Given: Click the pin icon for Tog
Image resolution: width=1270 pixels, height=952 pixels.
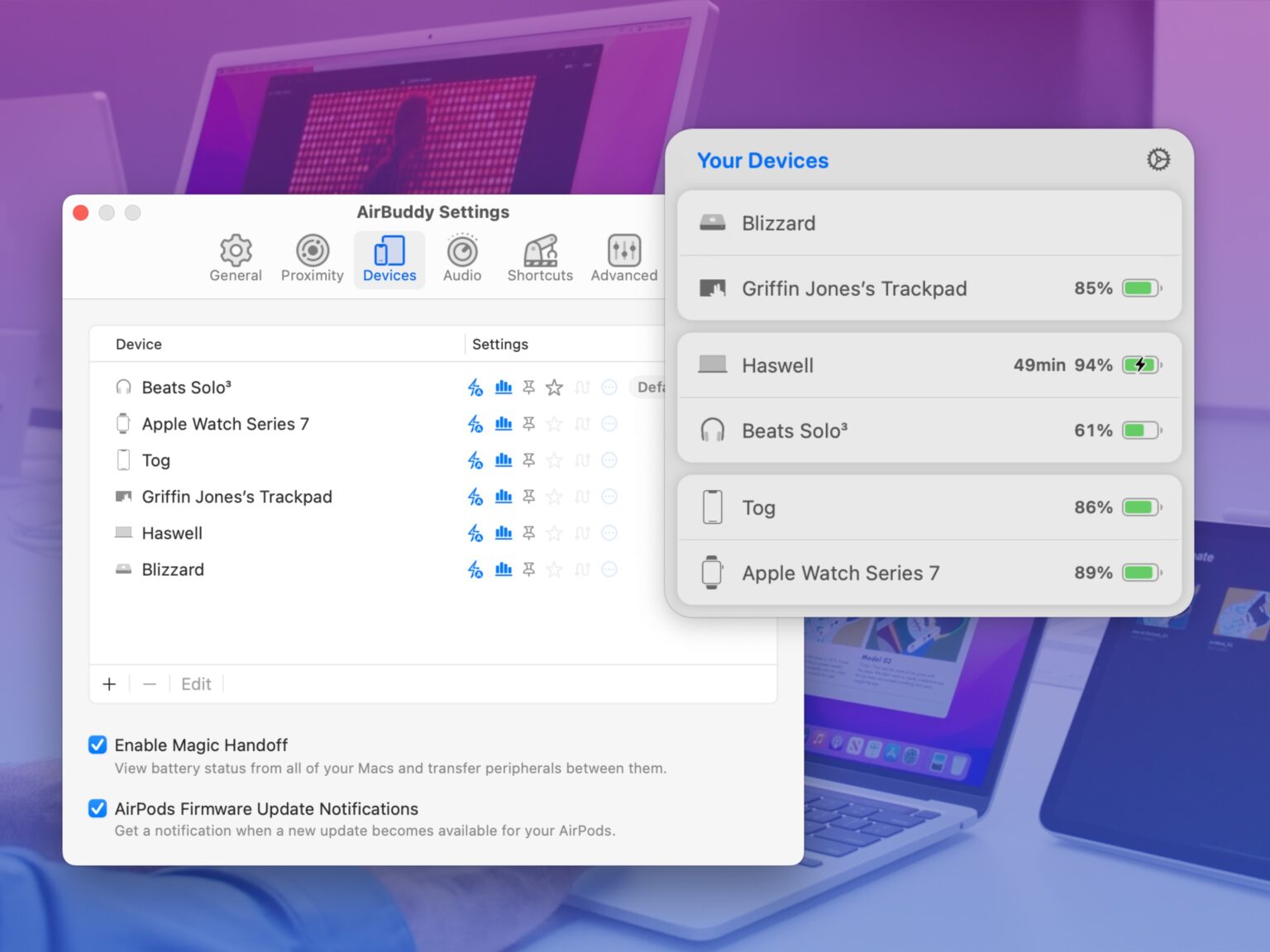Looking at the screenshot, I should (x=529, y=460).
